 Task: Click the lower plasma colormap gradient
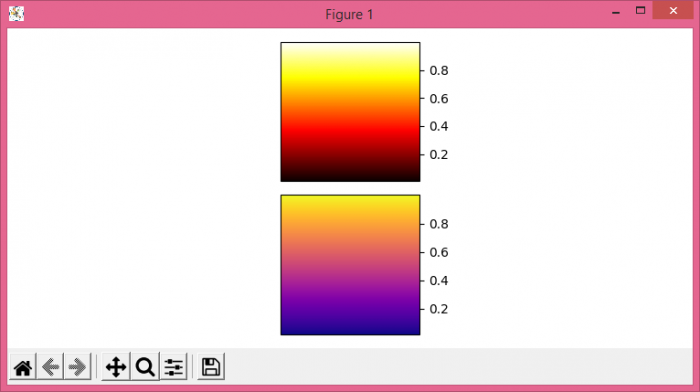(350, 265)
